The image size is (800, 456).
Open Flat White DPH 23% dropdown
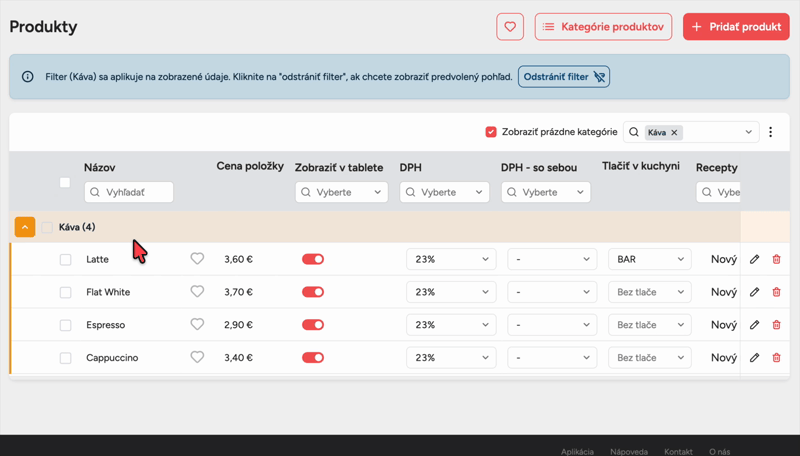451,292
